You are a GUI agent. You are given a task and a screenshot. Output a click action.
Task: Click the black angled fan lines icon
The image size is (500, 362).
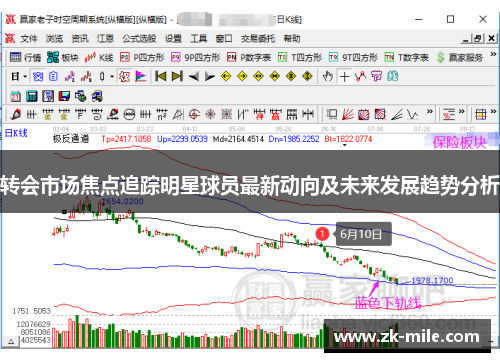[x=397, y=115]
